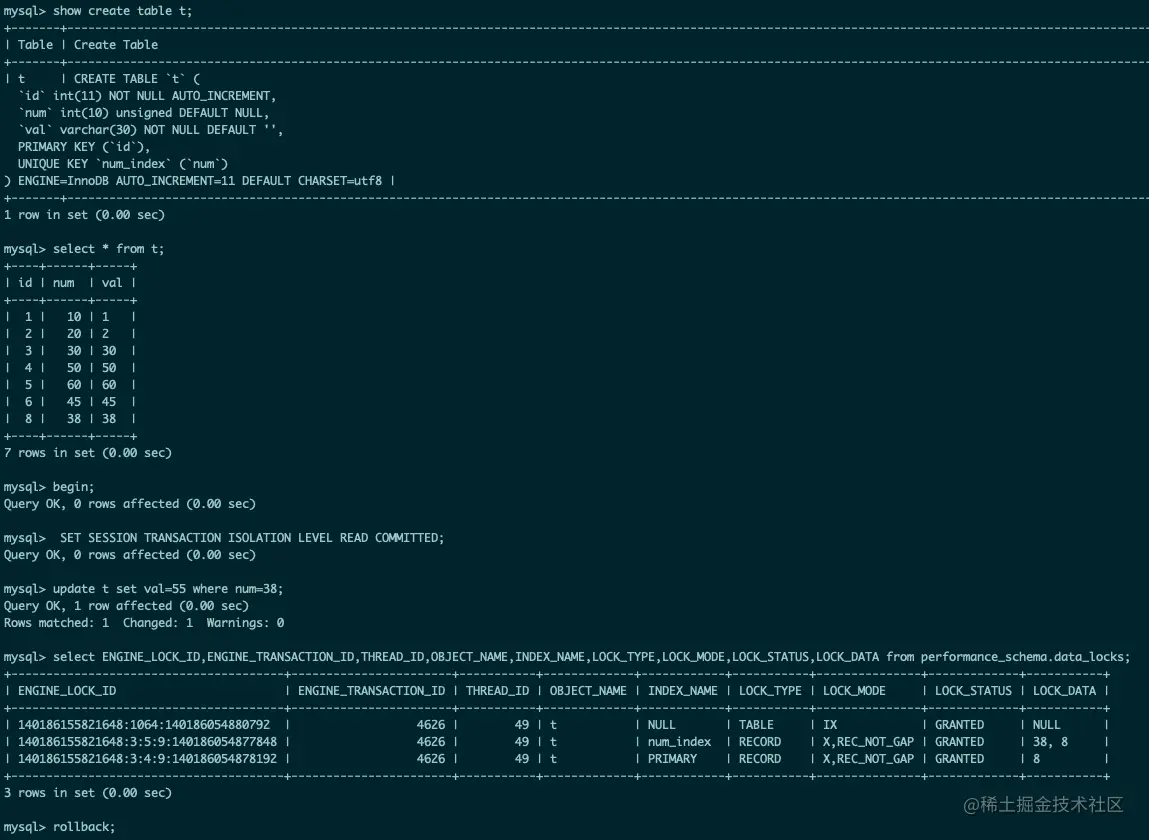The image size is (1149, 840).
Task: Click 'performance_schema.data_locks;' in the select query
Action: pos(1025,657)
